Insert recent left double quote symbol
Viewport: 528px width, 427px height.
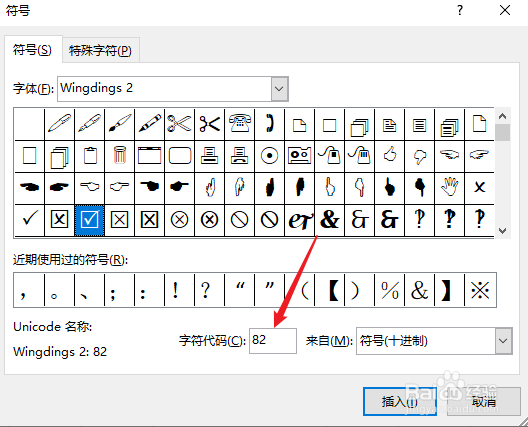(x=239, y=290)
